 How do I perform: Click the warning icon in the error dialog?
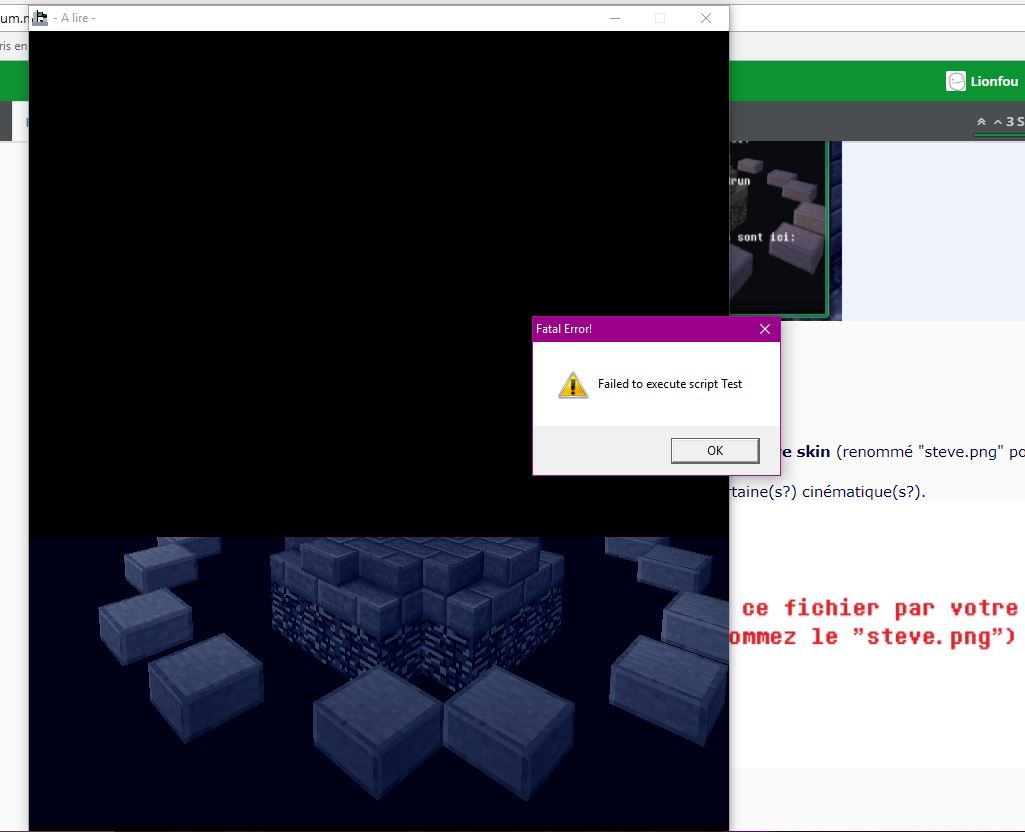click(x=573, y=384)
